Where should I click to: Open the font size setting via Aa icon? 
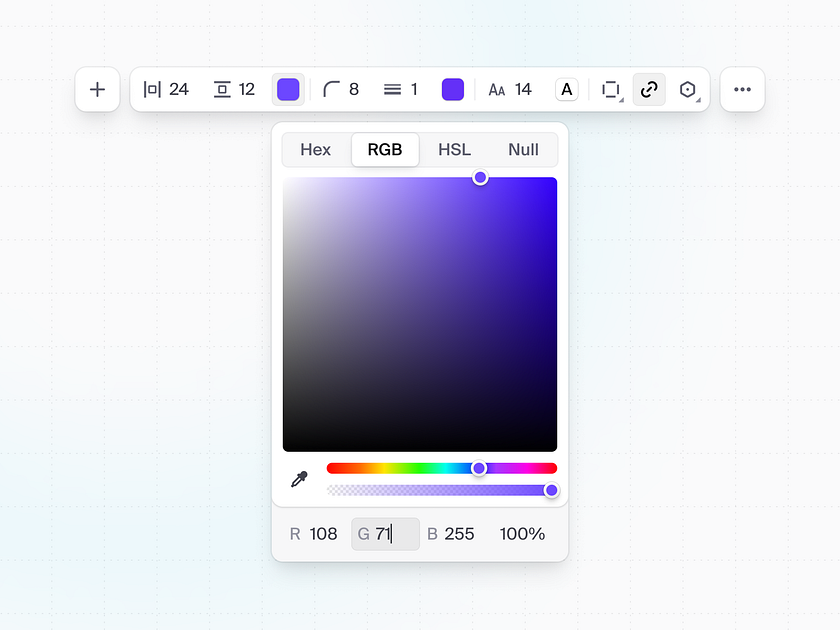click(497, 89)
